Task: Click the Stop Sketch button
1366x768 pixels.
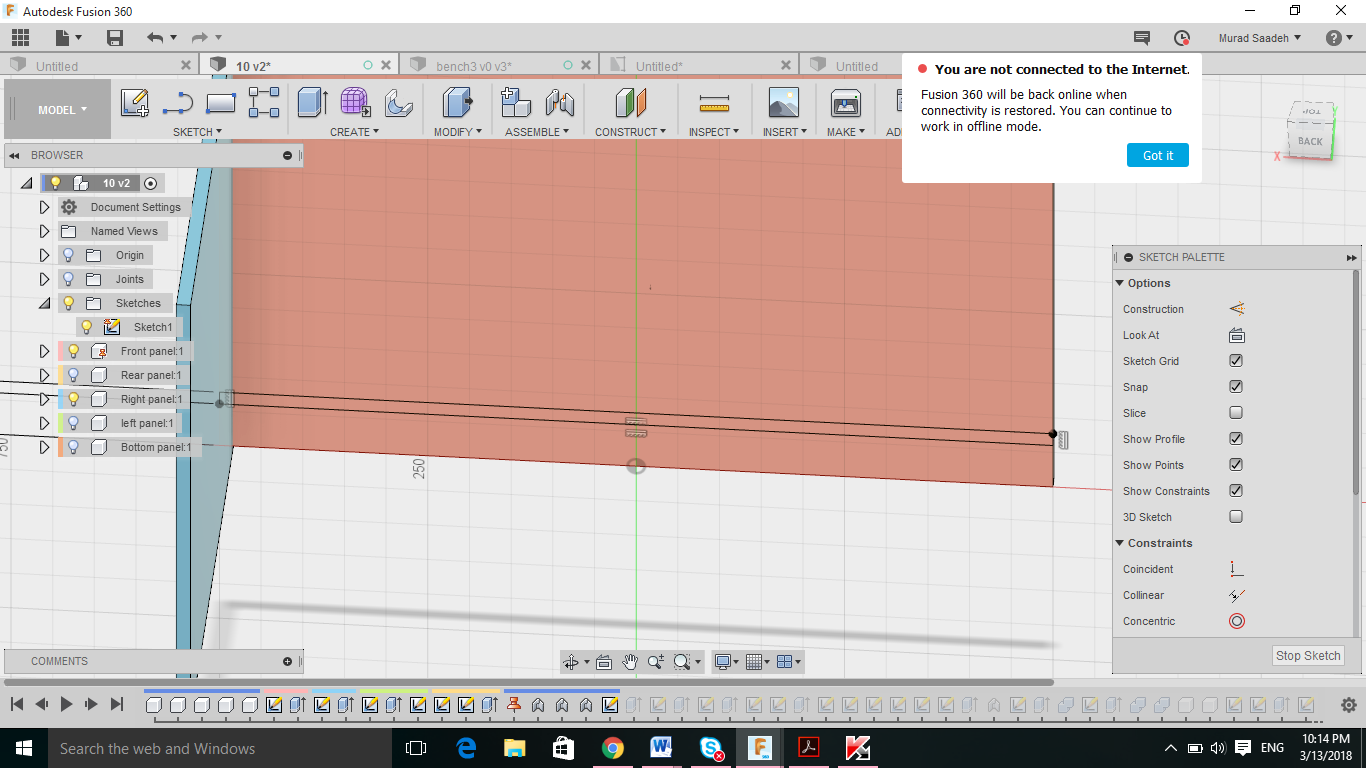Action: point(1308,656)
